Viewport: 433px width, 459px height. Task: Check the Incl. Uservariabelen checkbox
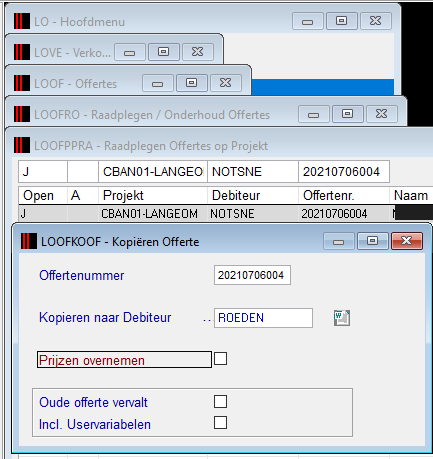point(220,422)
